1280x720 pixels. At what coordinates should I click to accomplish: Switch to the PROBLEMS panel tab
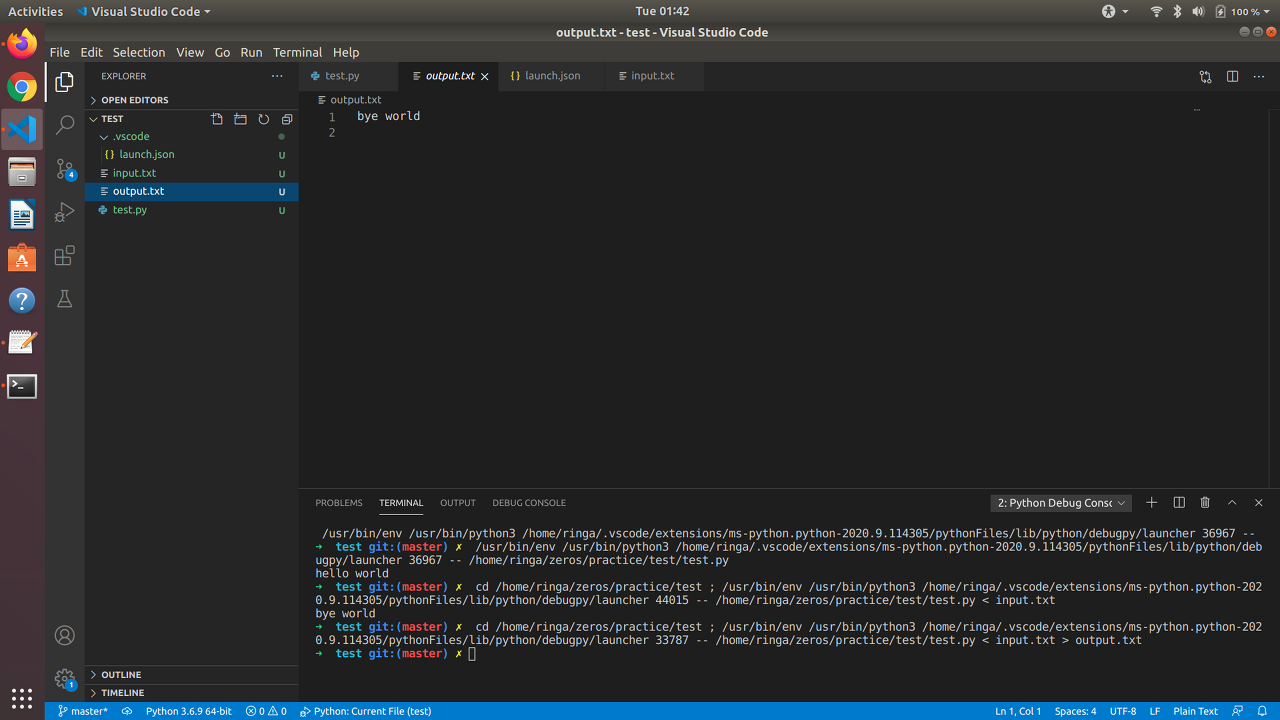[339, 503]
